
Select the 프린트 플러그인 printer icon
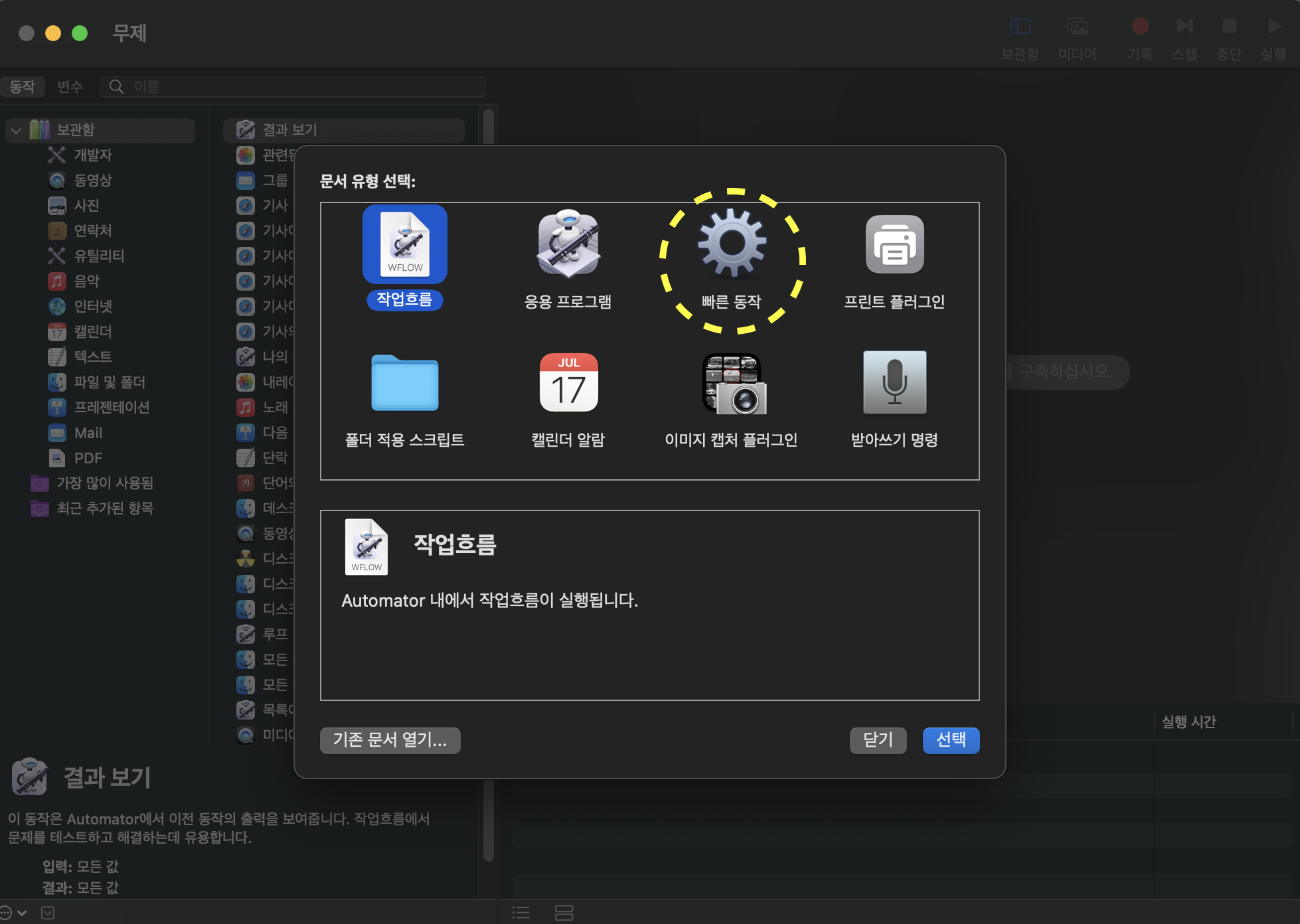coord(894,244)
